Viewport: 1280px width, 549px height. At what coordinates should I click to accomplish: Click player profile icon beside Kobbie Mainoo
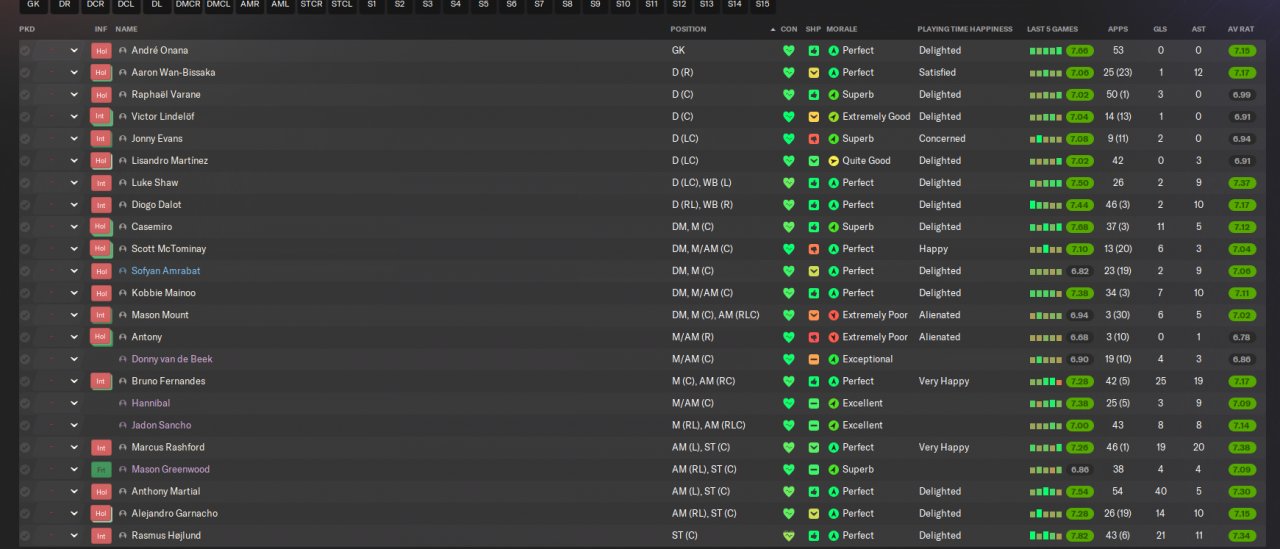(123, 293)
